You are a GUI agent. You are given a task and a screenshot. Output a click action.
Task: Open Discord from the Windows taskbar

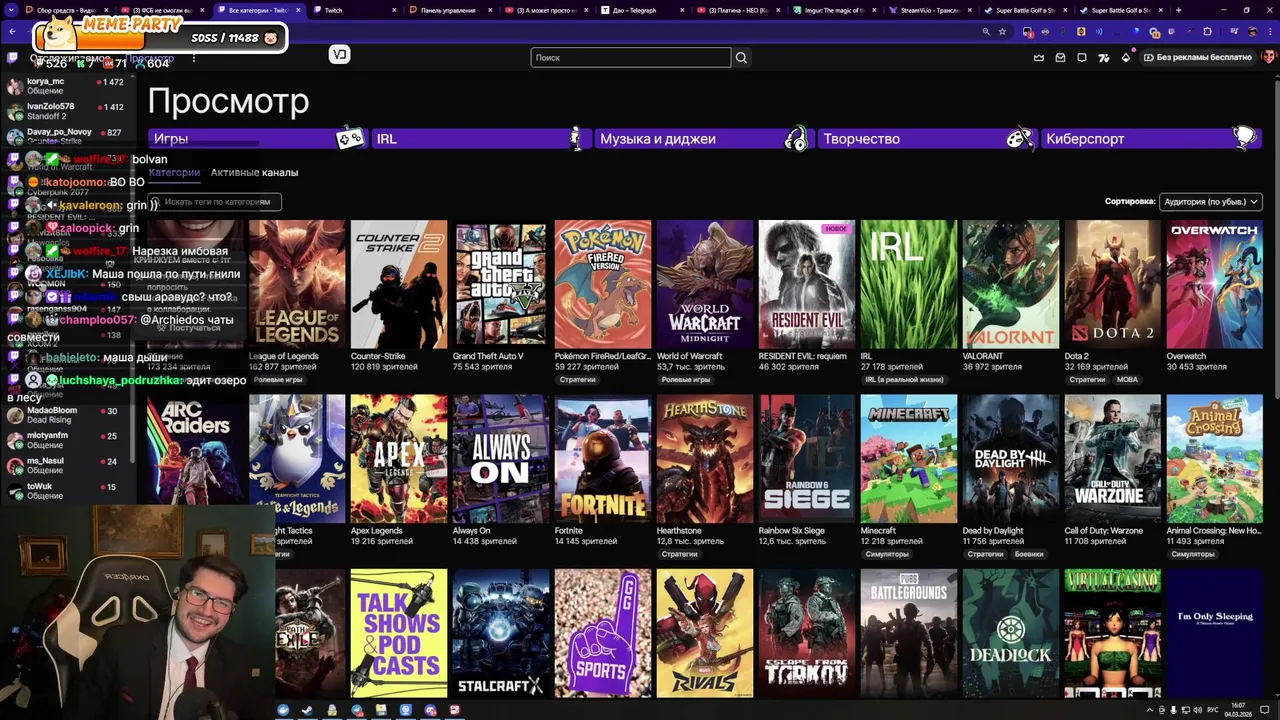[431, 710]
